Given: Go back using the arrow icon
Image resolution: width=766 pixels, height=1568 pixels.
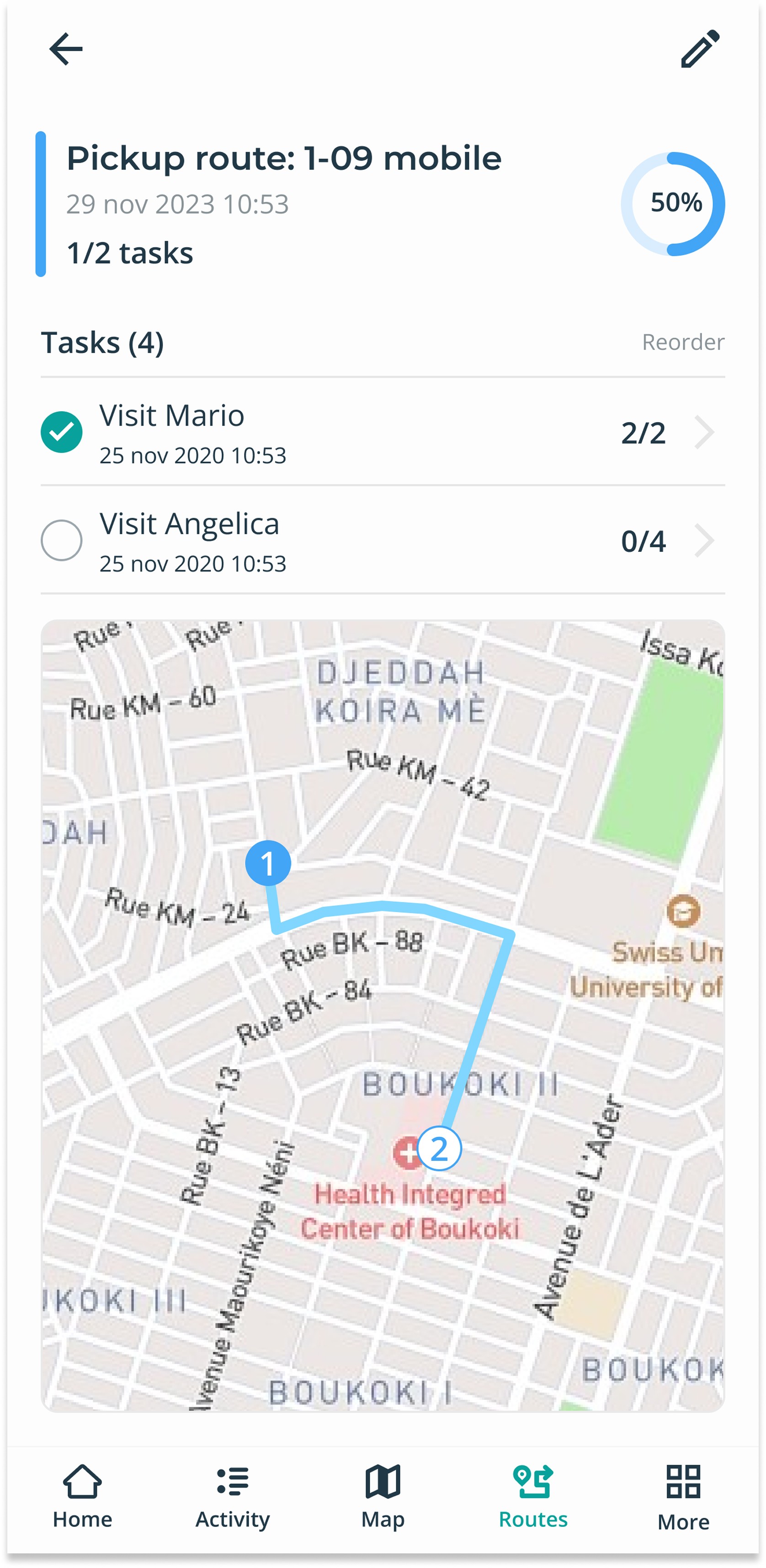Looking at the screenshot, I should pos(66,49).
